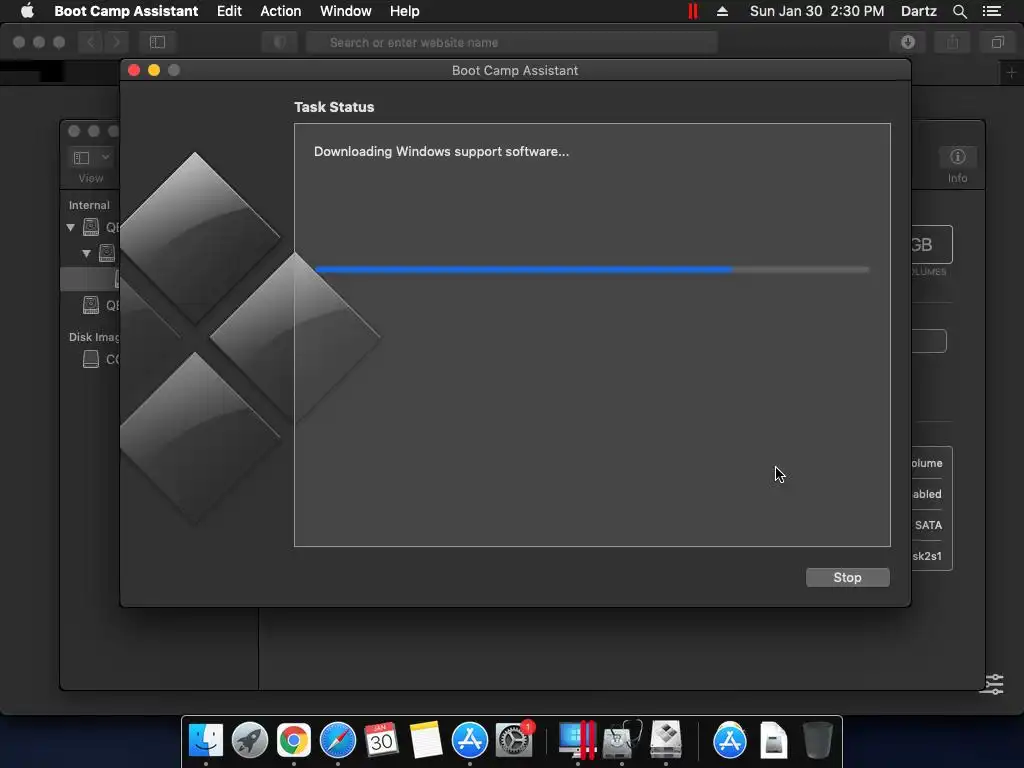Open the Edit menu
The width and height of the screenshot is (1024, 768).
[229, 11]
